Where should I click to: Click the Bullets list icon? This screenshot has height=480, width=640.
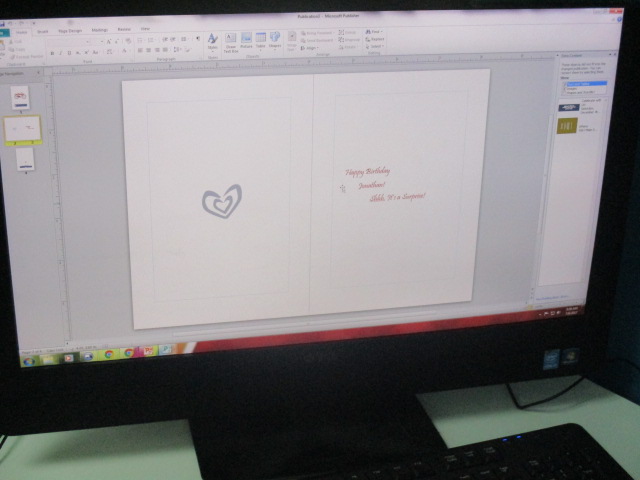(x=140, y=40)
